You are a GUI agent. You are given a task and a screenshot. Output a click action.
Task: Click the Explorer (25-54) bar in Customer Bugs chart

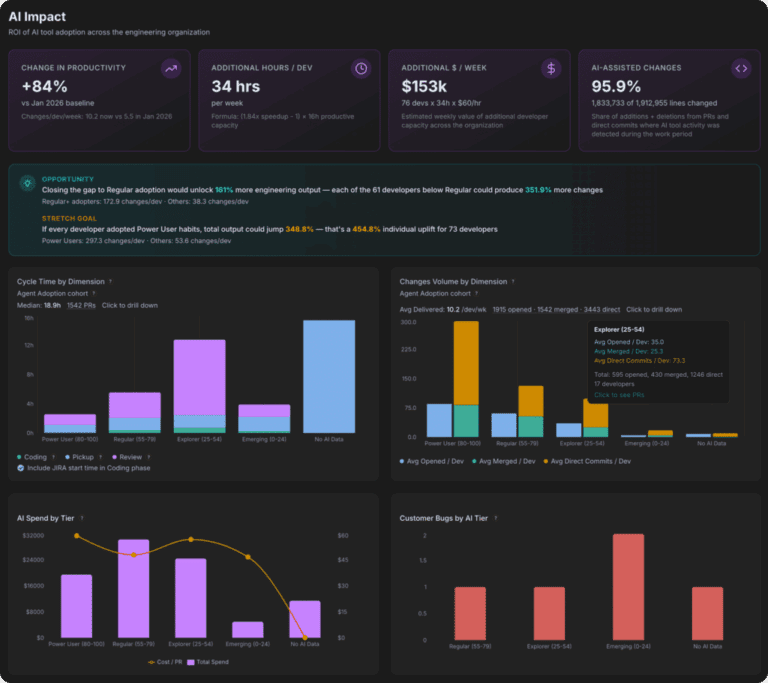549,613
